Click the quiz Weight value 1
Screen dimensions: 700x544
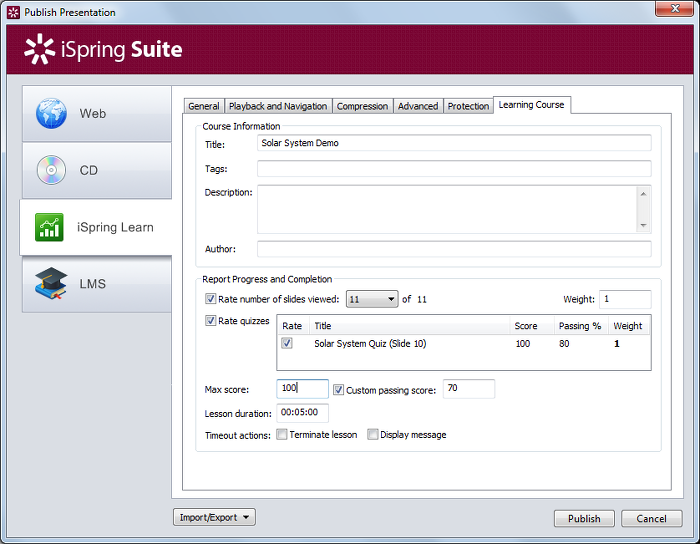(x=617, y=344)
